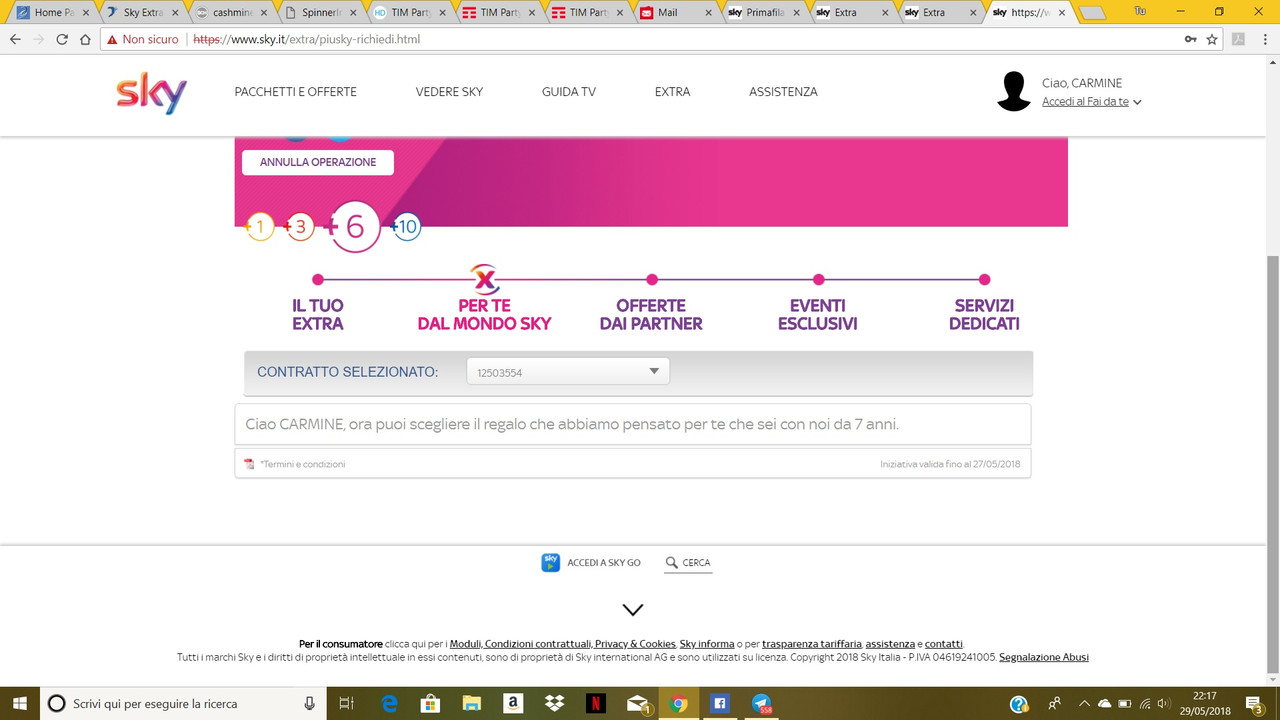Go to Offerte Dai Partner step
Image resolution: width=1280 pixels, height=720 pixels.
click(651, 314)
